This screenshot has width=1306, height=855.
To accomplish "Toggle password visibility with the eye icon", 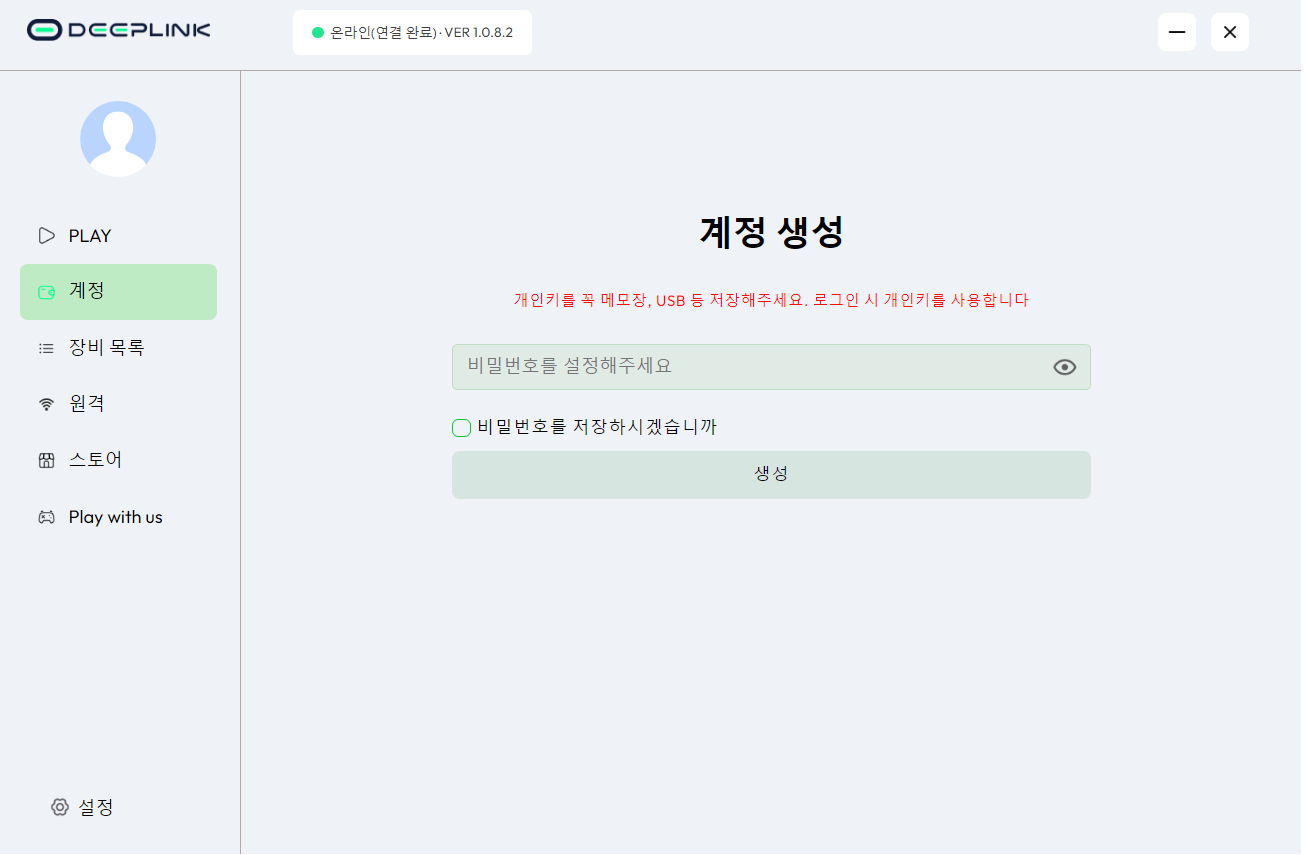I will click(x=1064, y=367).
